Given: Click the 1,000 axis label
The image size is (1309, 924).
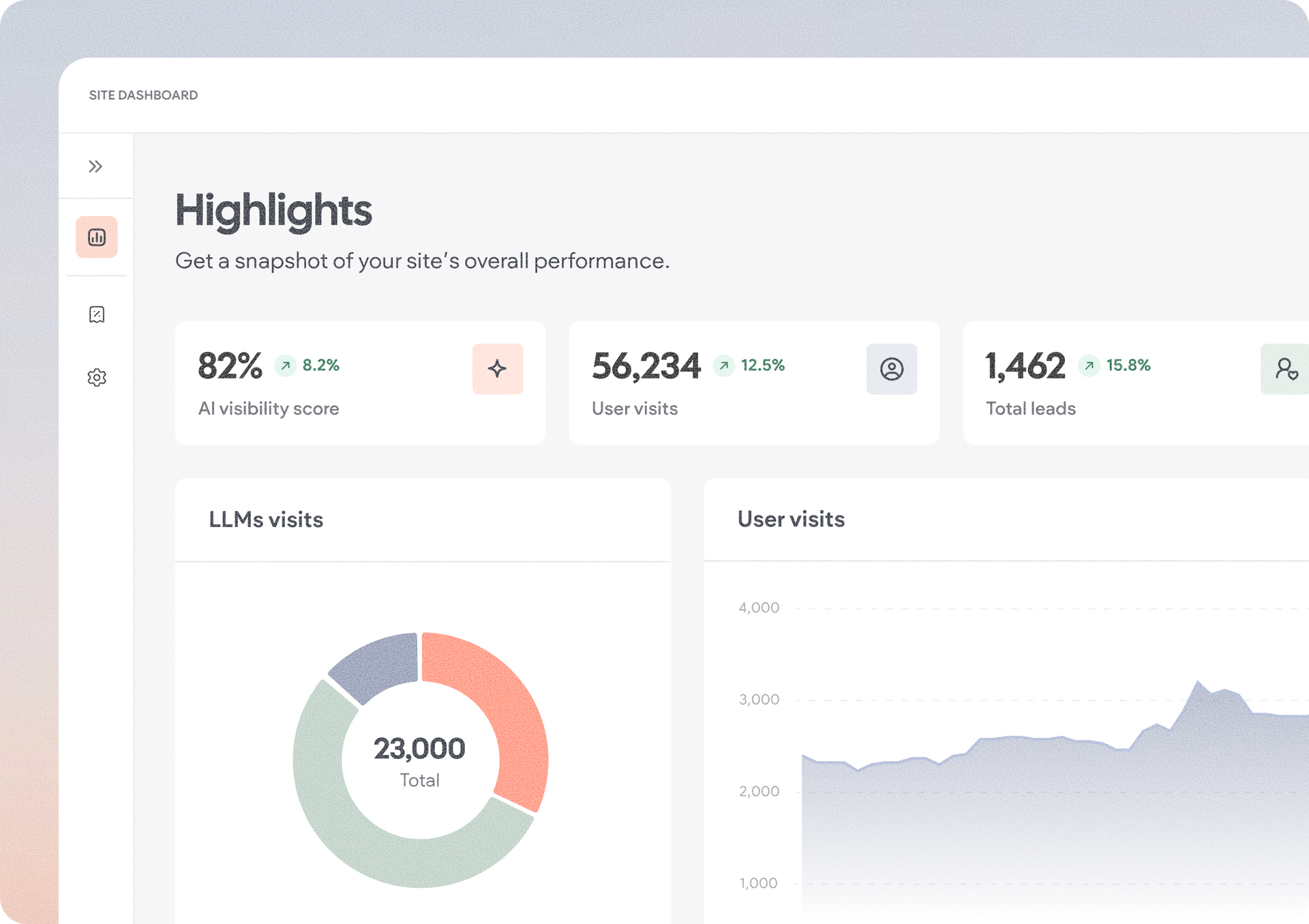Looking at the screenshot, I should click(758, 883).
